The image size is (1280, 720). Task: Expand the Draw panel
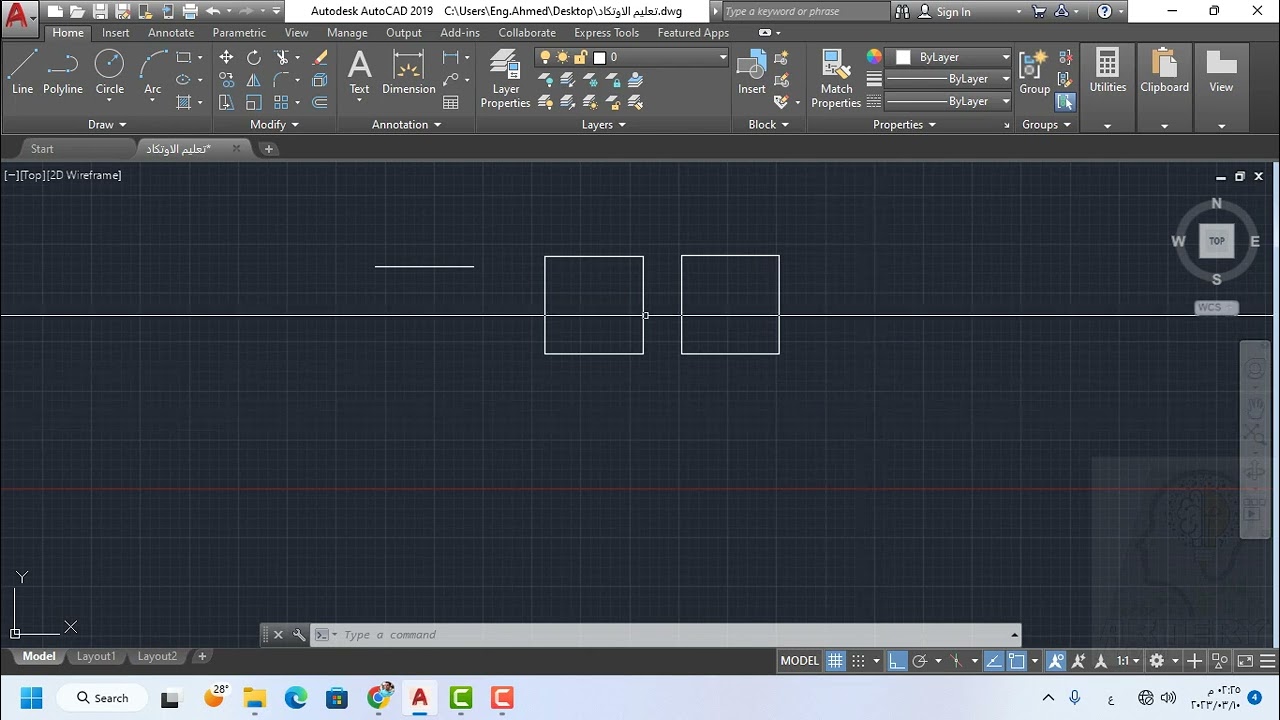[x=107, y=125]
